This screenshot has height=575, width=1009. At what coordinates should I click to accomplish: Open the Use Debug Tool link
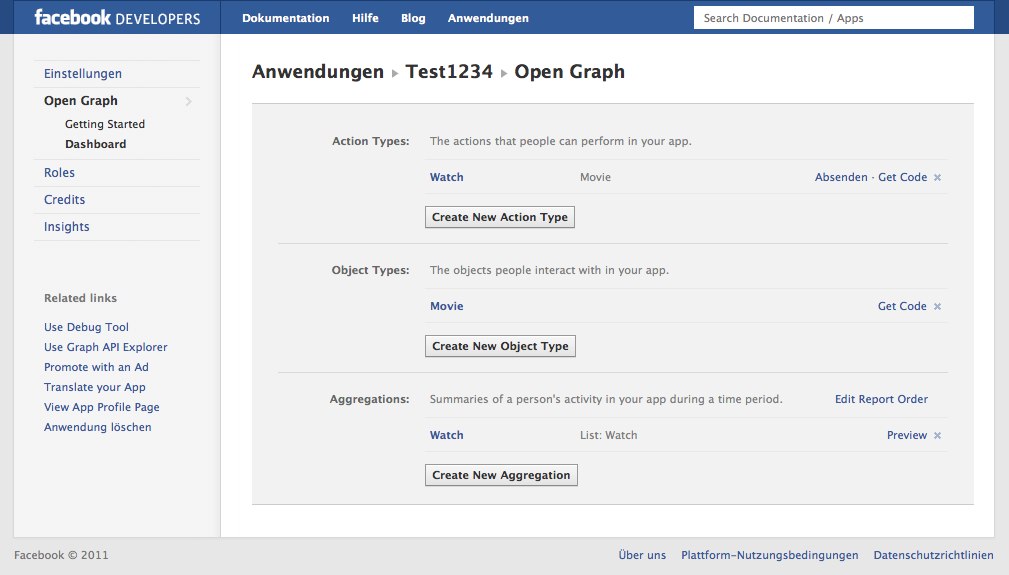point(86,327)
